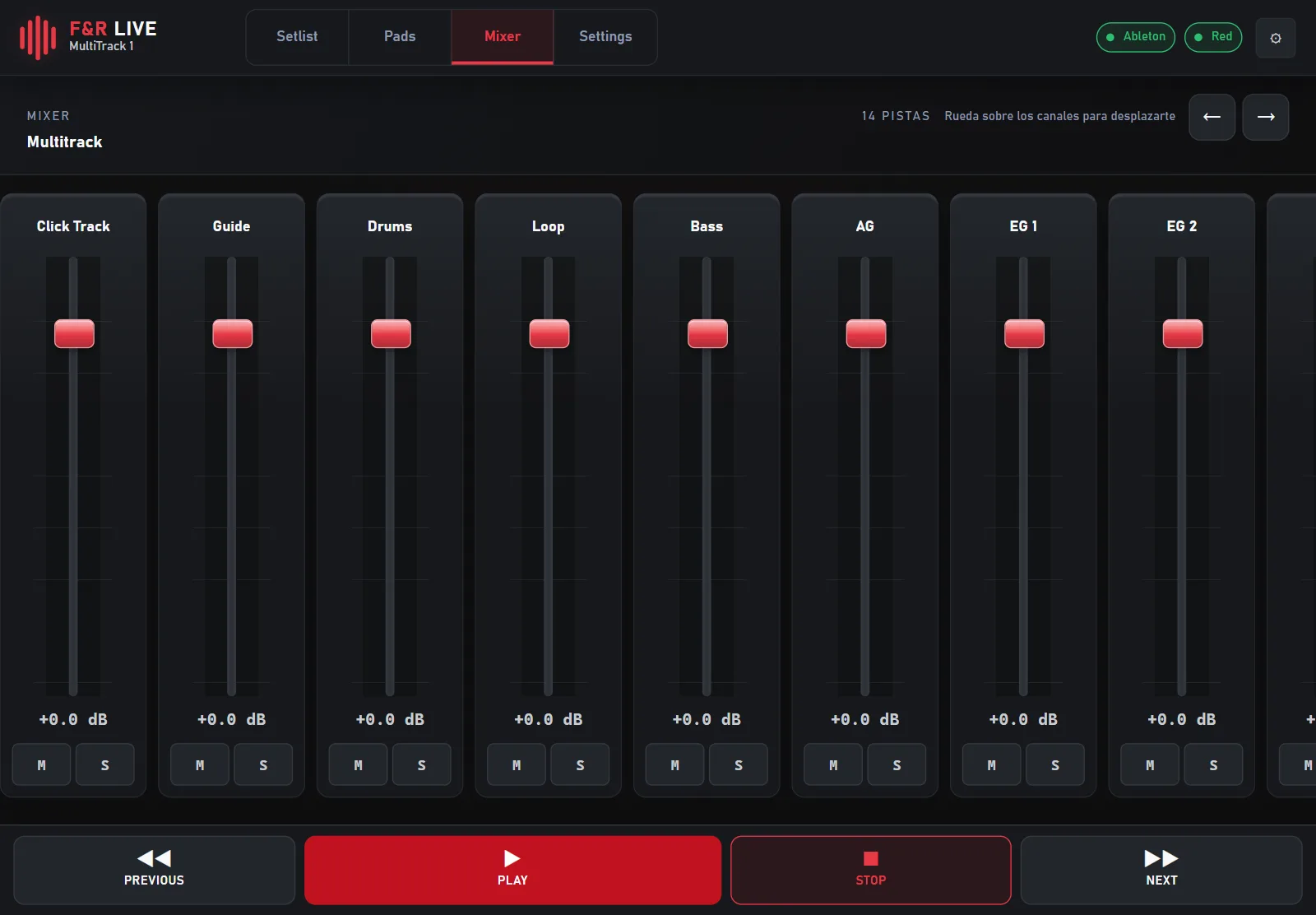Image resolution: width=1316 pixels, height=915 pixels.
Task: Click the Red network status badge
Action: [x=1213, y=37]
